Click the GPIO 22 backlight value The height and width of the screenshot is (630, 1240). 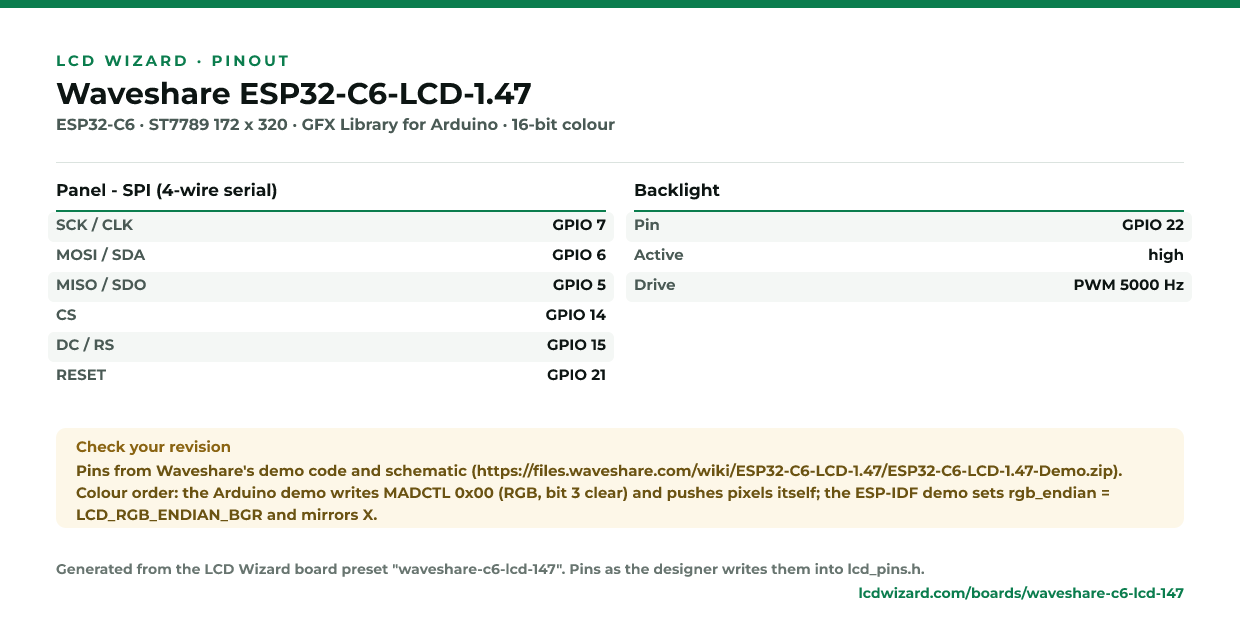tap(1153, 225)
